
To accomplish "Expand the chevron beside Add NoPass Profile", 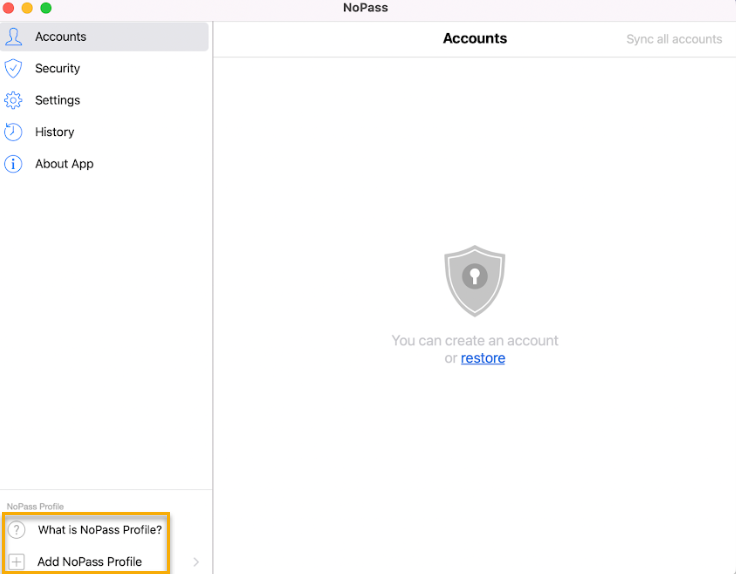I will (196, 562).
